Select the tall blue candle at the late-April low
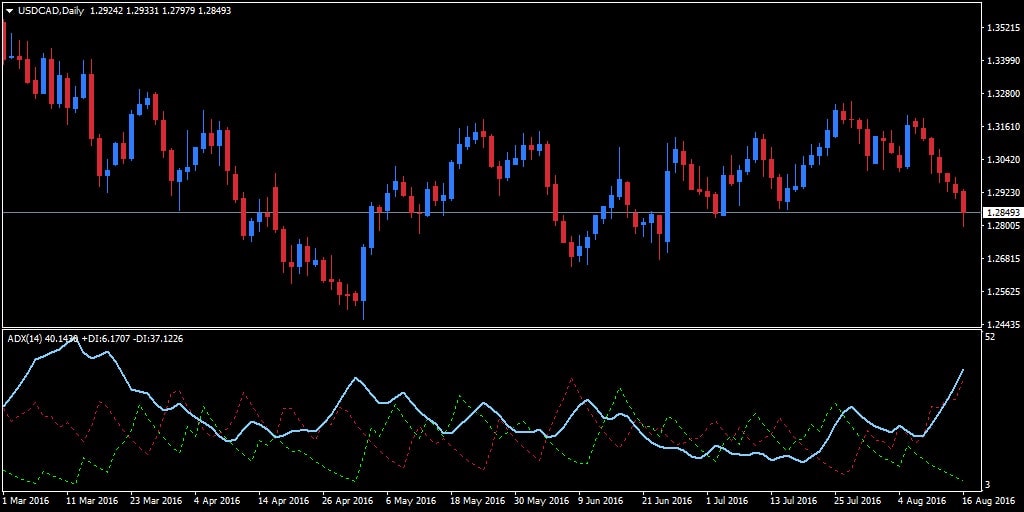 point(363,274)
